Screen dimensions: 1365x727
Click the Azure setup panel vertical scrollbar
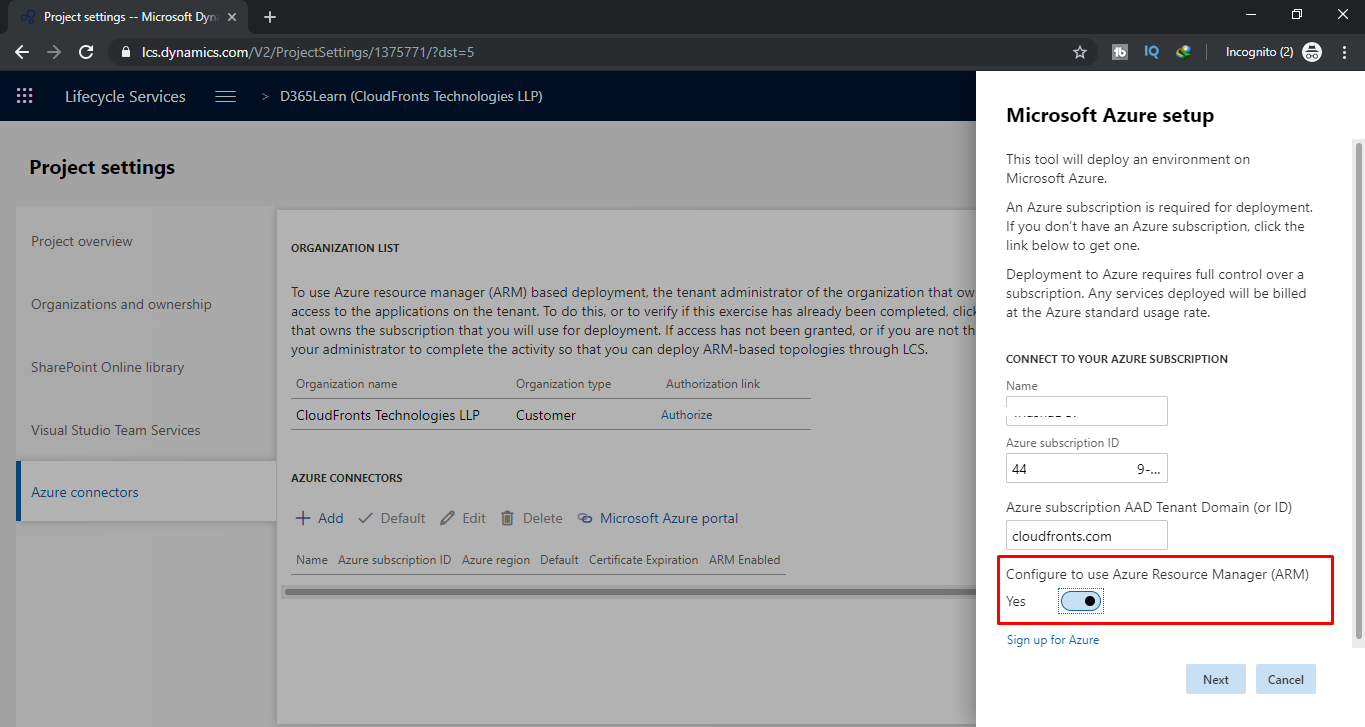coord(1358,390)
